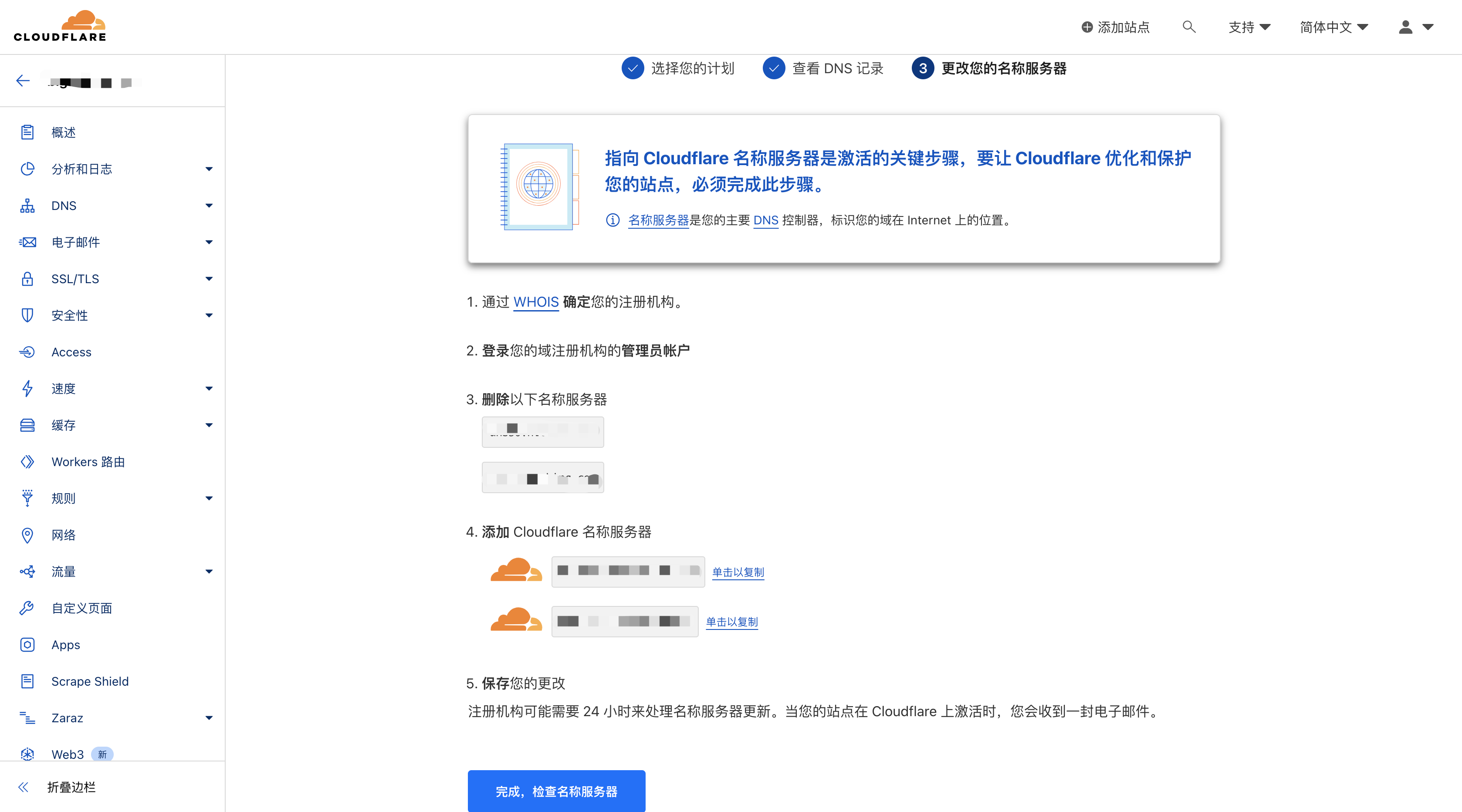
Task: Expand the DNS submenu arrow
Action: pos(209,206)
